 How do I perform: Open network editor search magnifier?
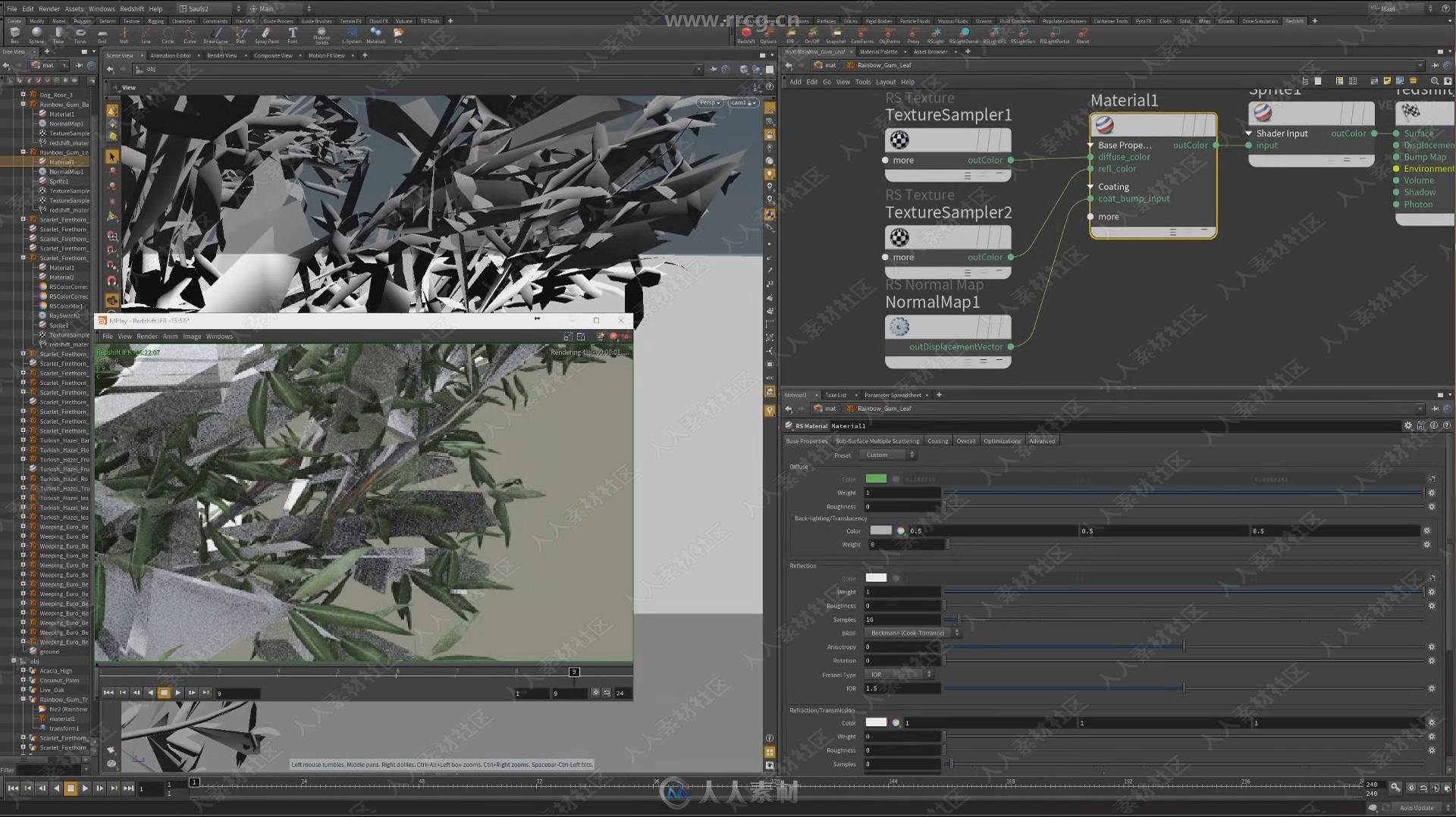(1434, 81)
